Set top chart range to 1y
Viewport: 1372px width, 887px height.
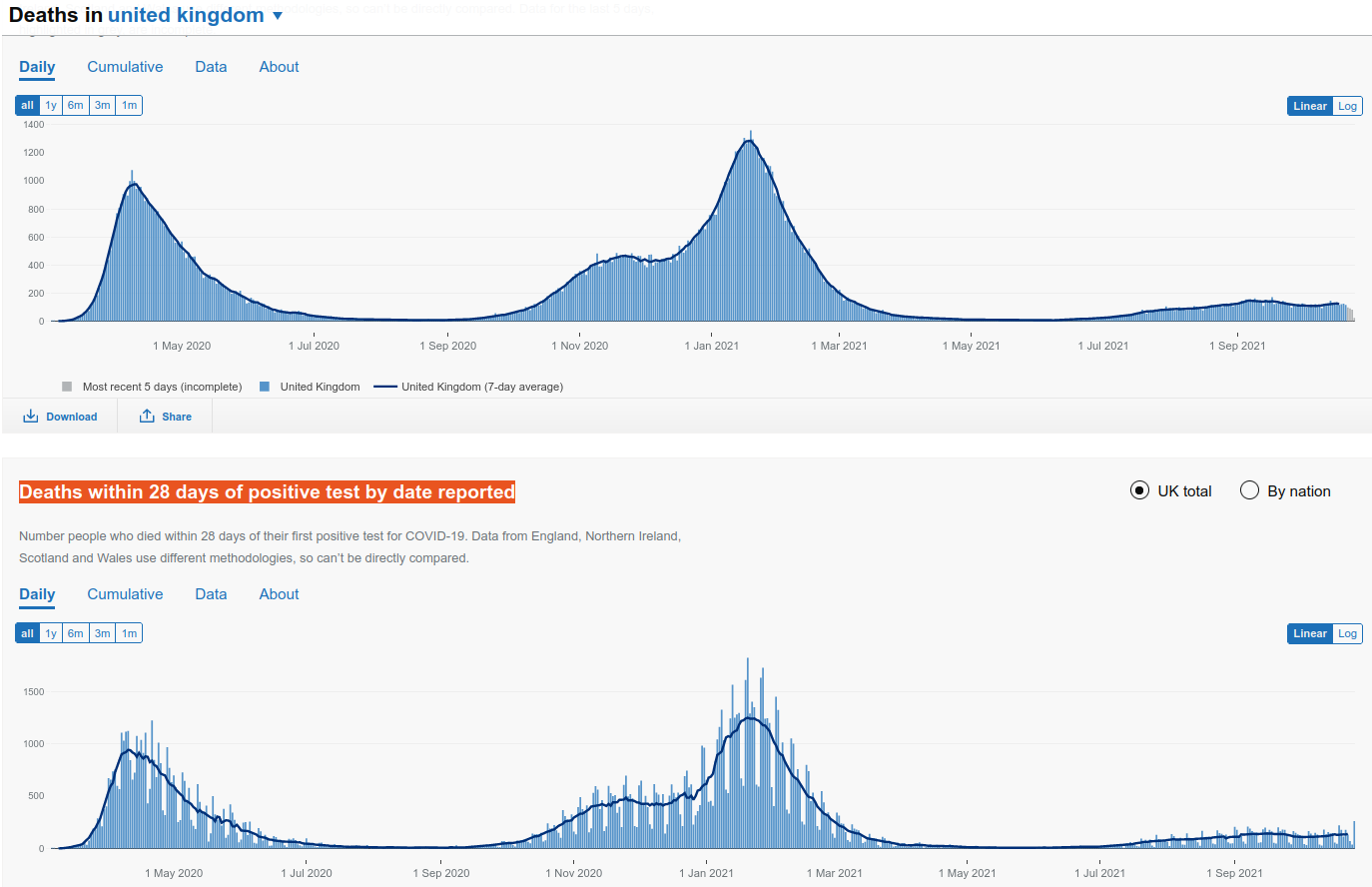pyautogui.click(x=51, y=105)
